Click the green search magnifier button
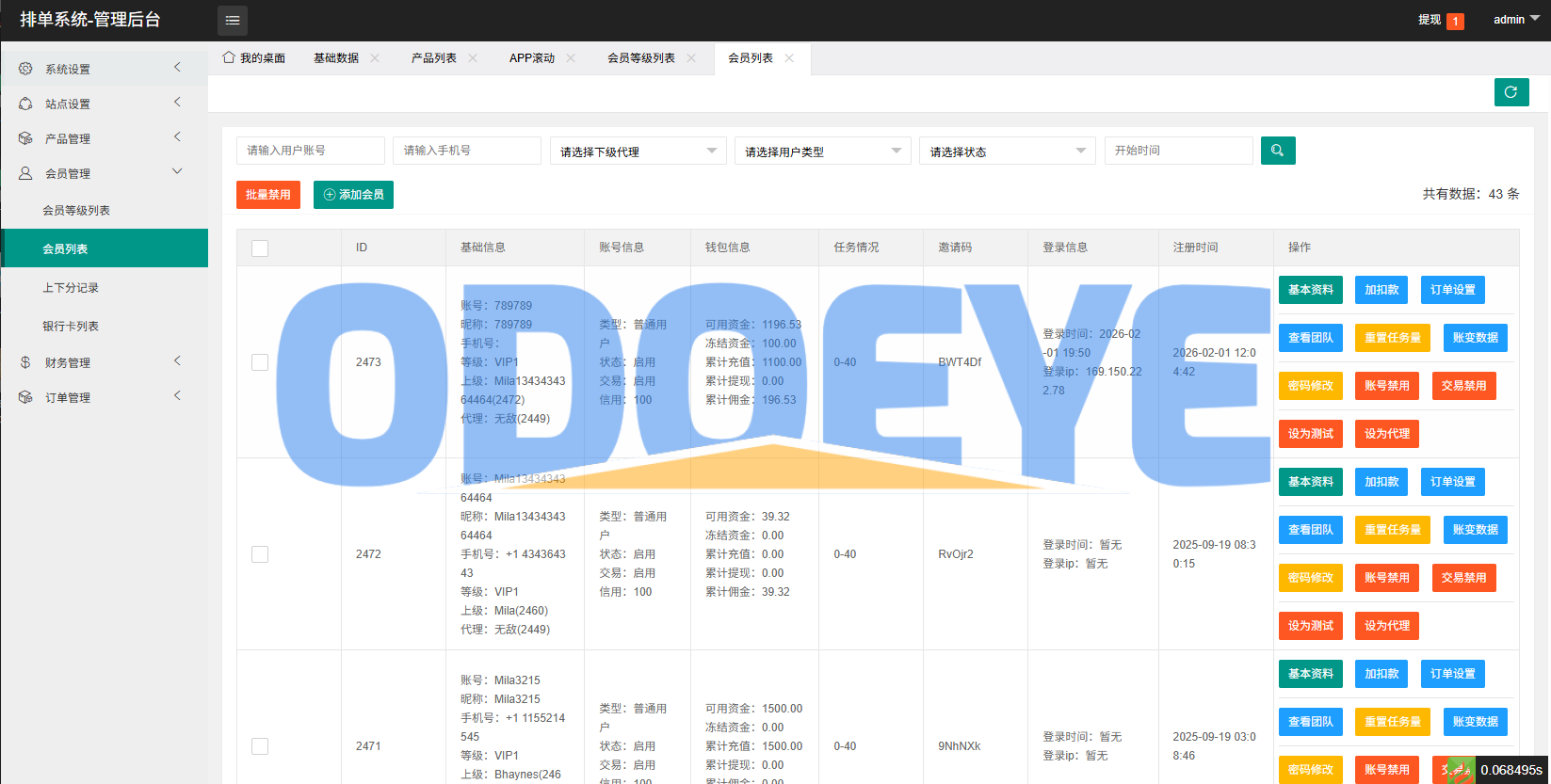Screen dimensions: 1551x784 click(1277, 151)
